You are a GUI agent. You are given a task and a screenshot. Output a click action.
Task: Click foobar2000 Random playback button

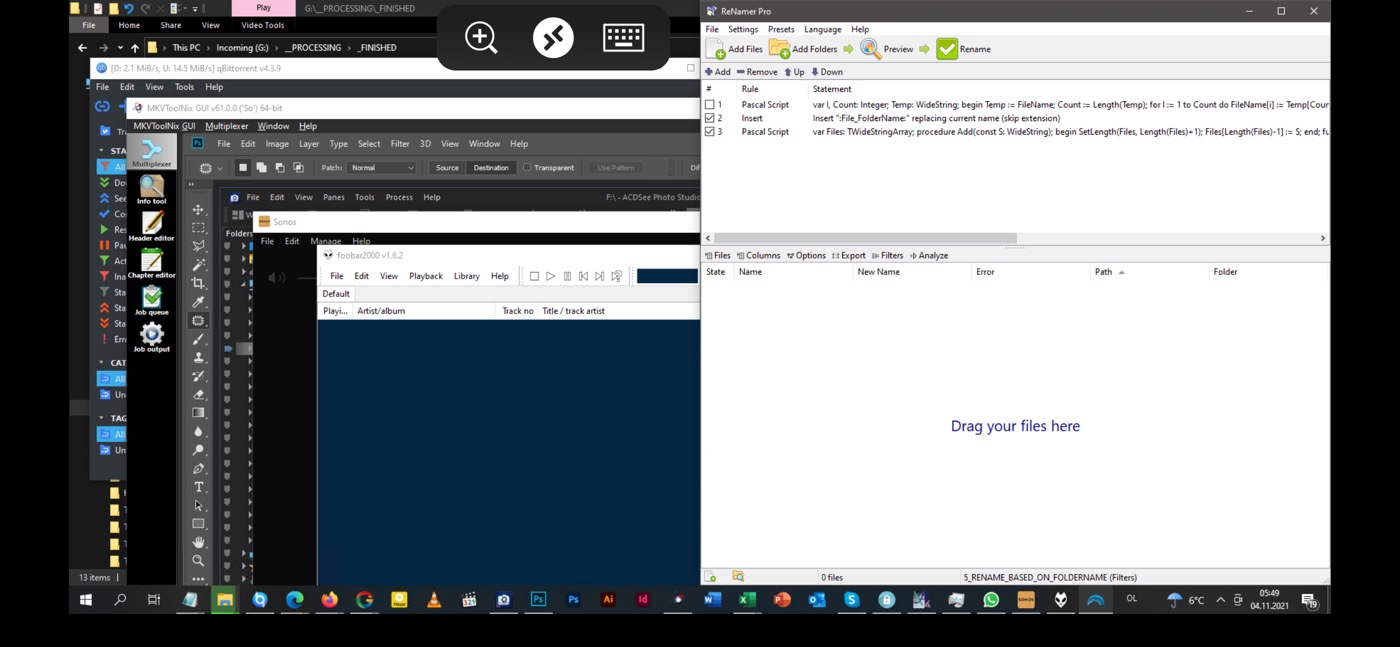pyautogui.click(x=616, y=276)
